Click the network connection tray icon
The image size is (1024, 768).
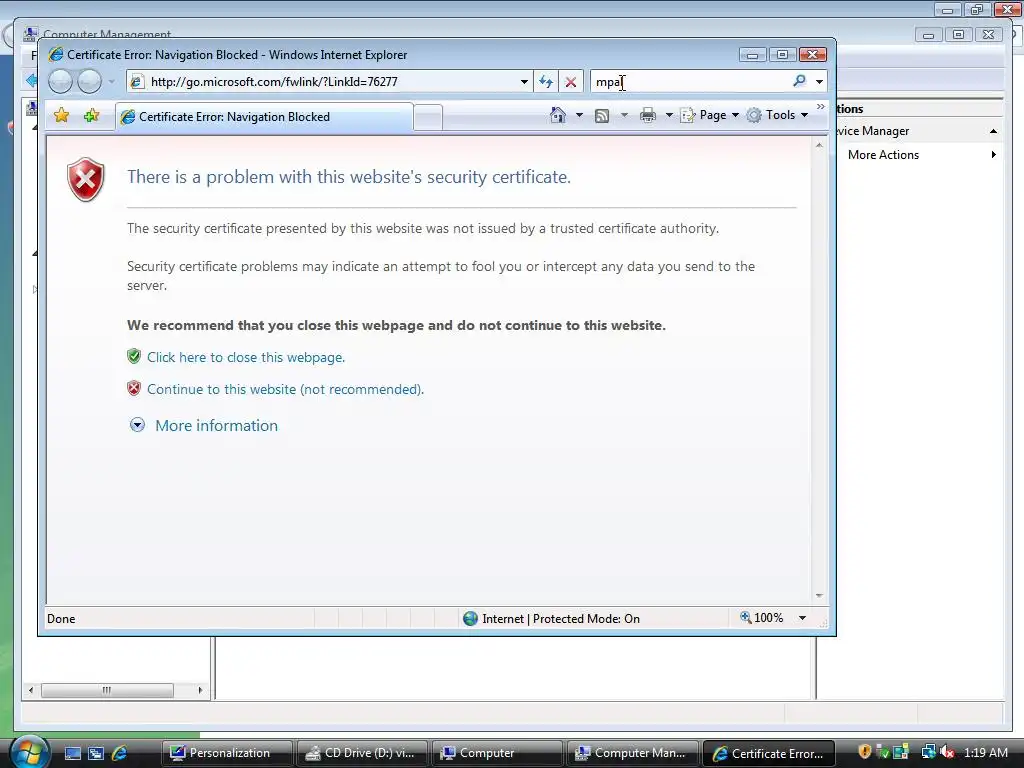pyautogui.click(x=928, y=752)
